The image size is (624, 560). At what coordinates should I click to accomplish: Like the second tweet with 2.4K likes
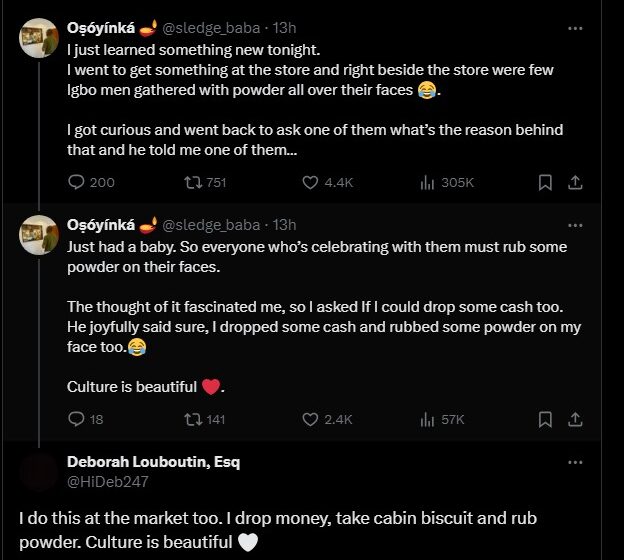310,420
